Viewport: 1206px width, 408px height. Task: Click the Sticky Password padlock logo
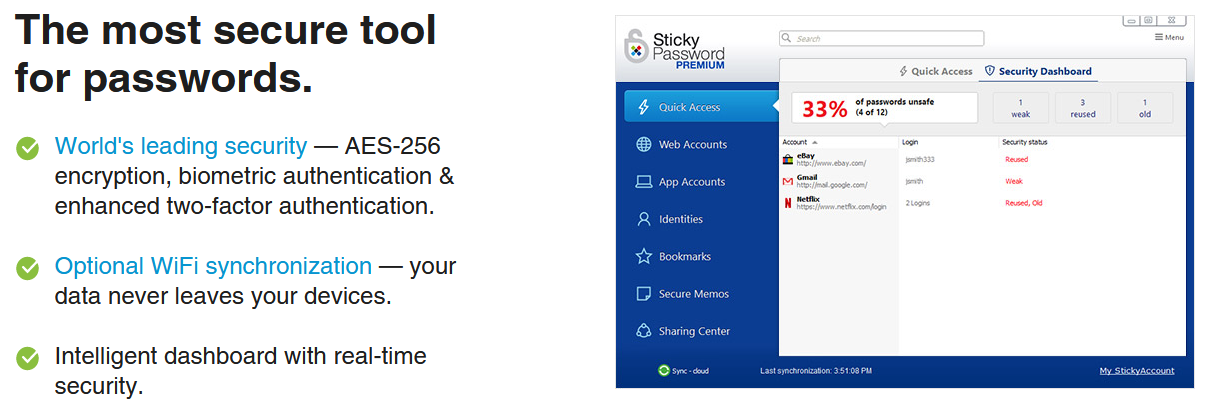click(x=636, y=48)
